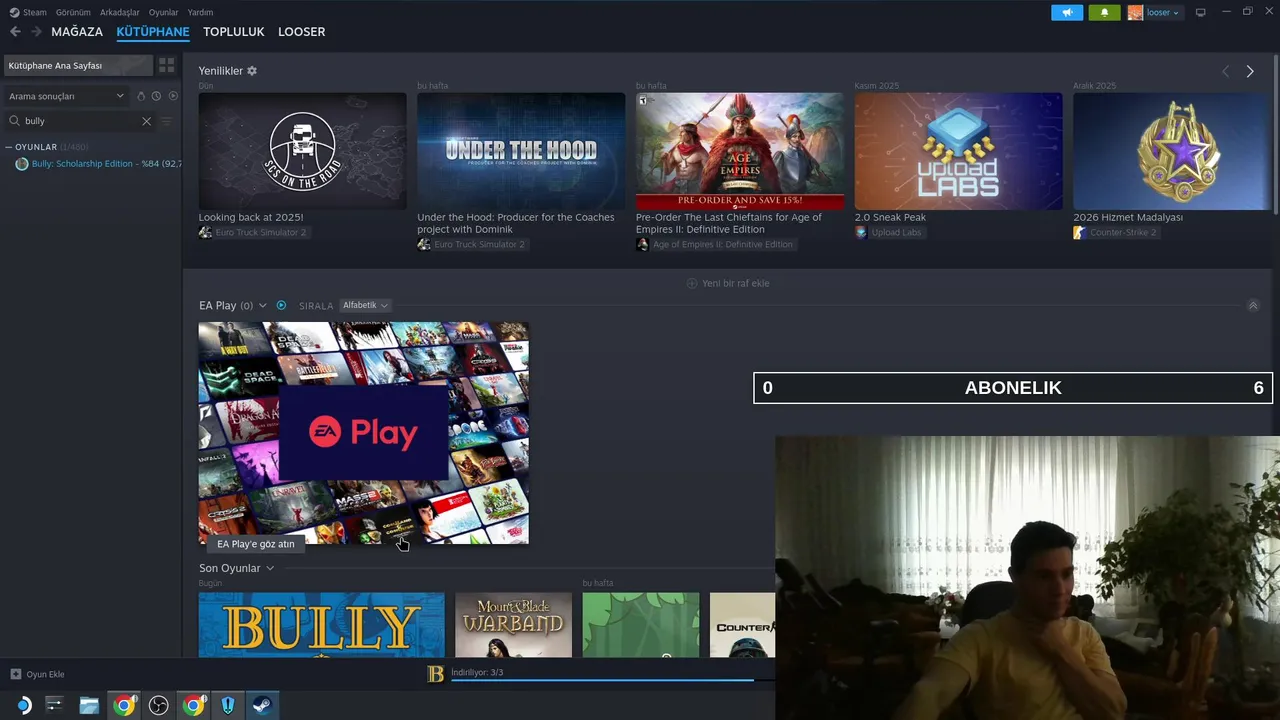Click the bully search field

click(x=82, y=121)
